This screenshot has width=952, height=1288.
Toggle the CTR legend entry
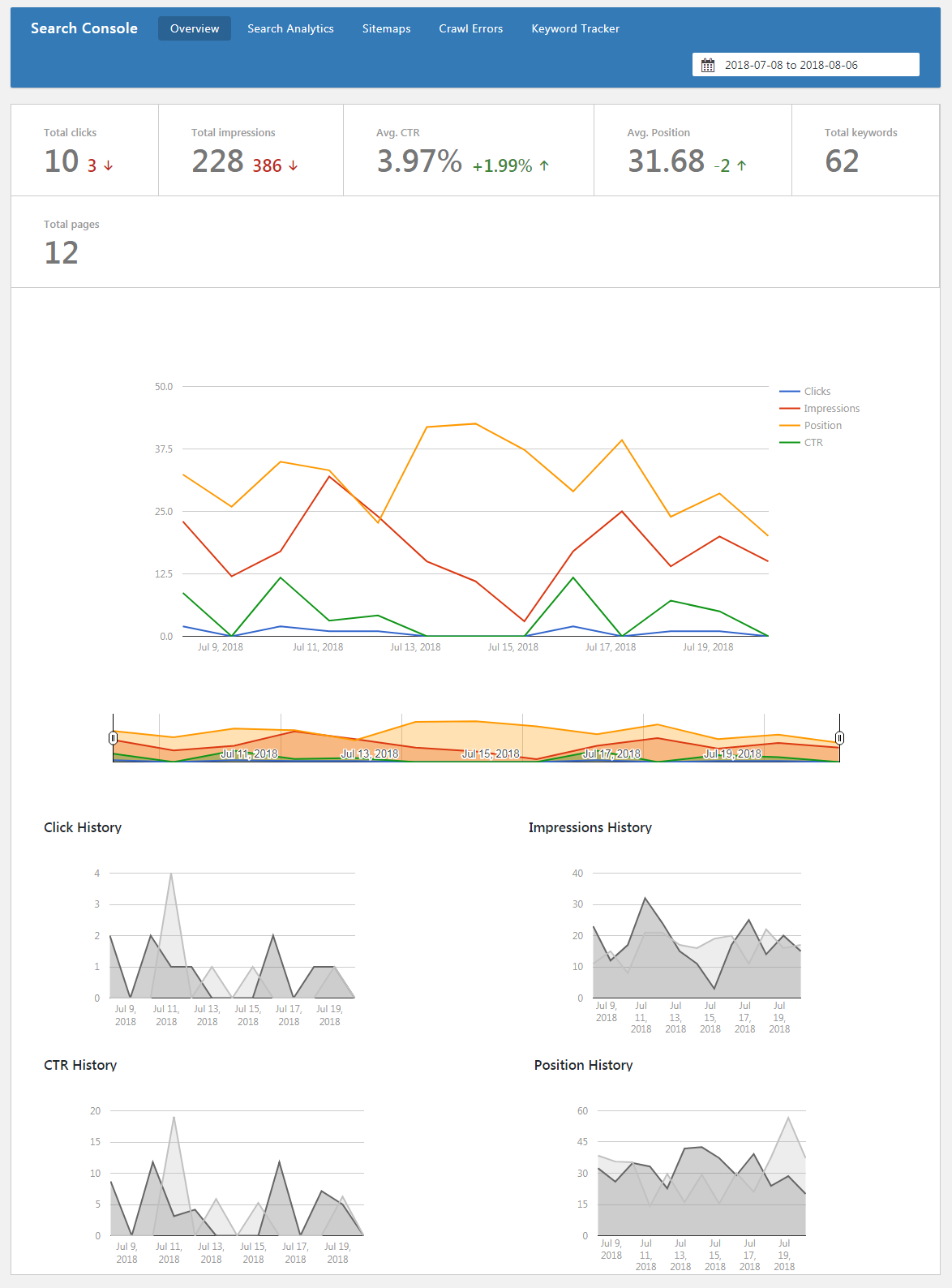[813, 443]
